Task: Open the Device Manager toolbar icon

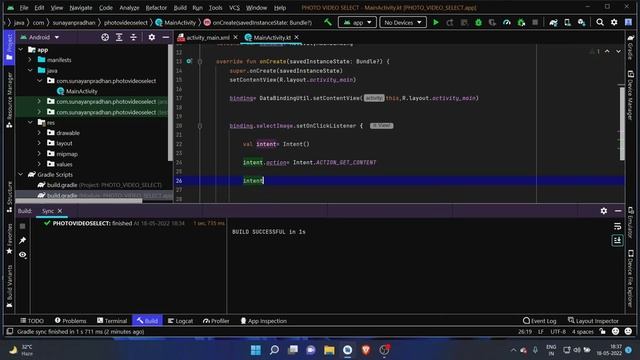Action: [x=567, y=22]
